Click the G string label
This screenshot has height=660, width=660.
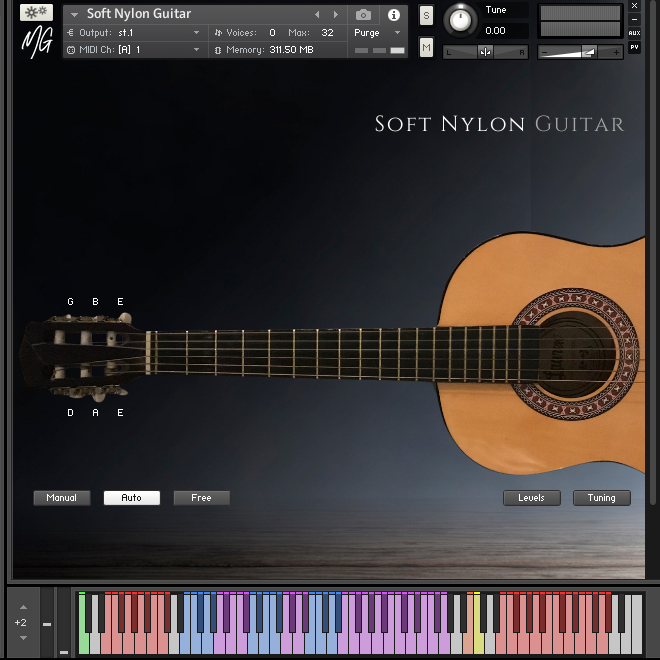[x=70, y=301]
